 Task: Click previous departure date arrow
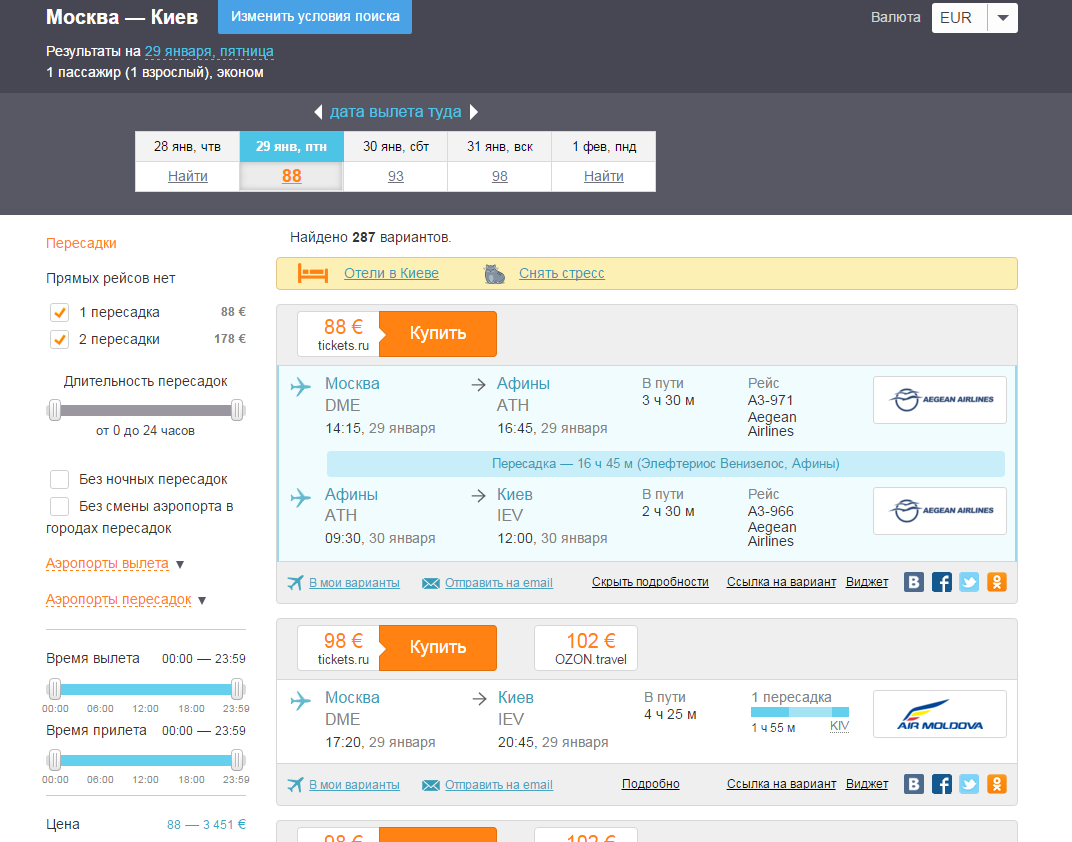(318, 112)
